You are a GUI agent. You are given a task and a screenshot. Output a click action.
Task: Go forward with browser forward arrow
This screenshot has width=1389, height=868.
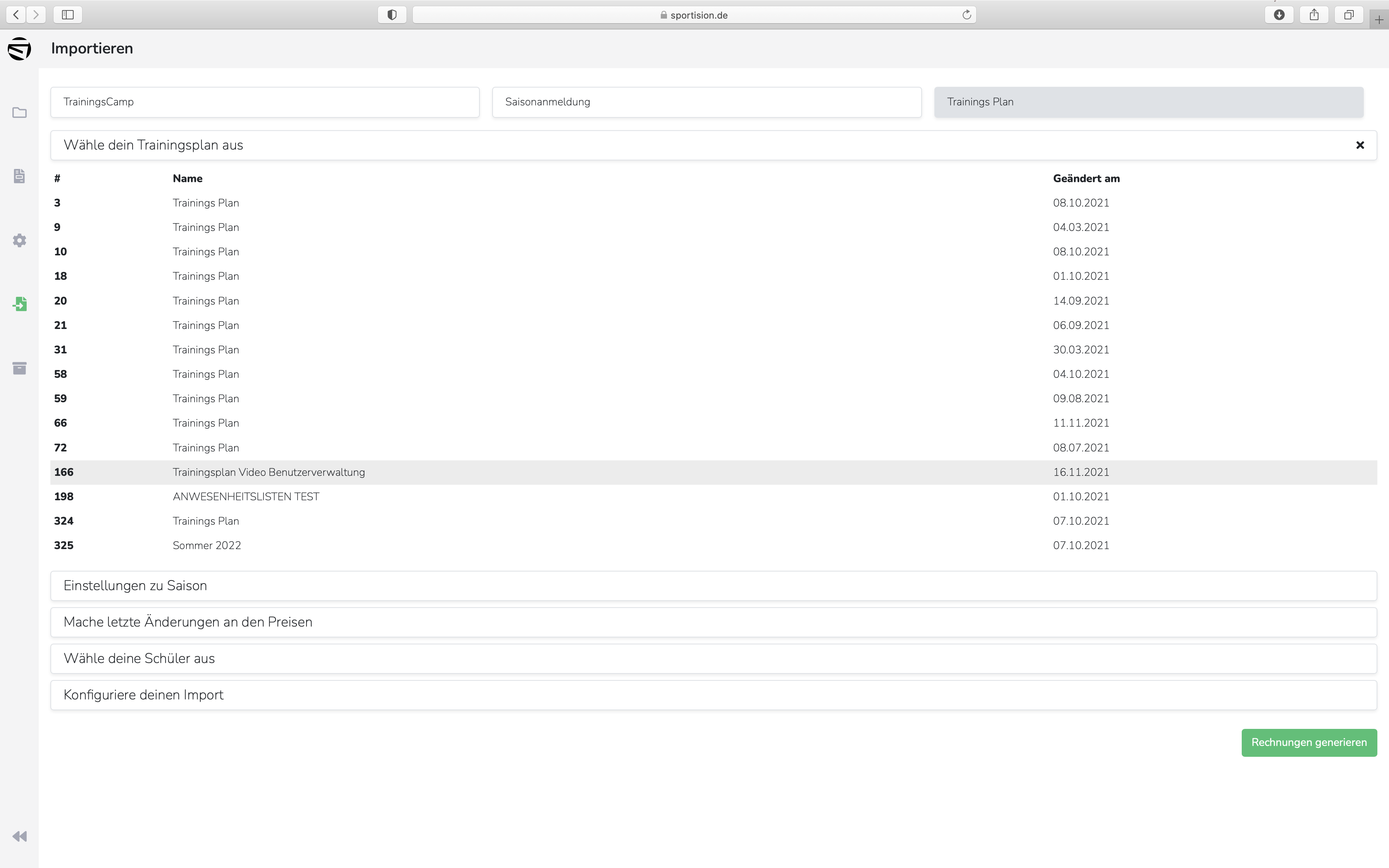[36, 14]
